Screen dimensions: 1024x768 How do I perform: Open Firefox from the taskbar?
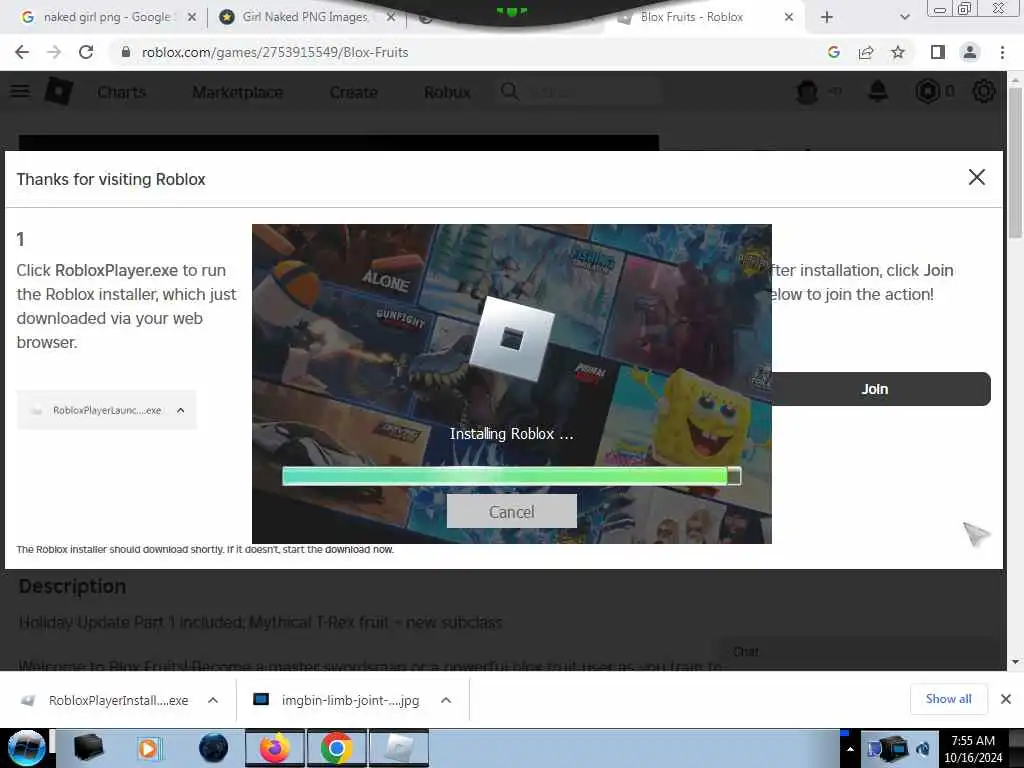pos(275,748)
